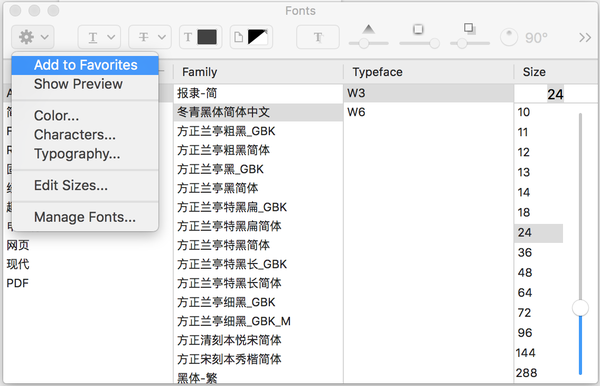Select the W6 typeface
Screen dimensions: 600x386
tap(429, 112)
